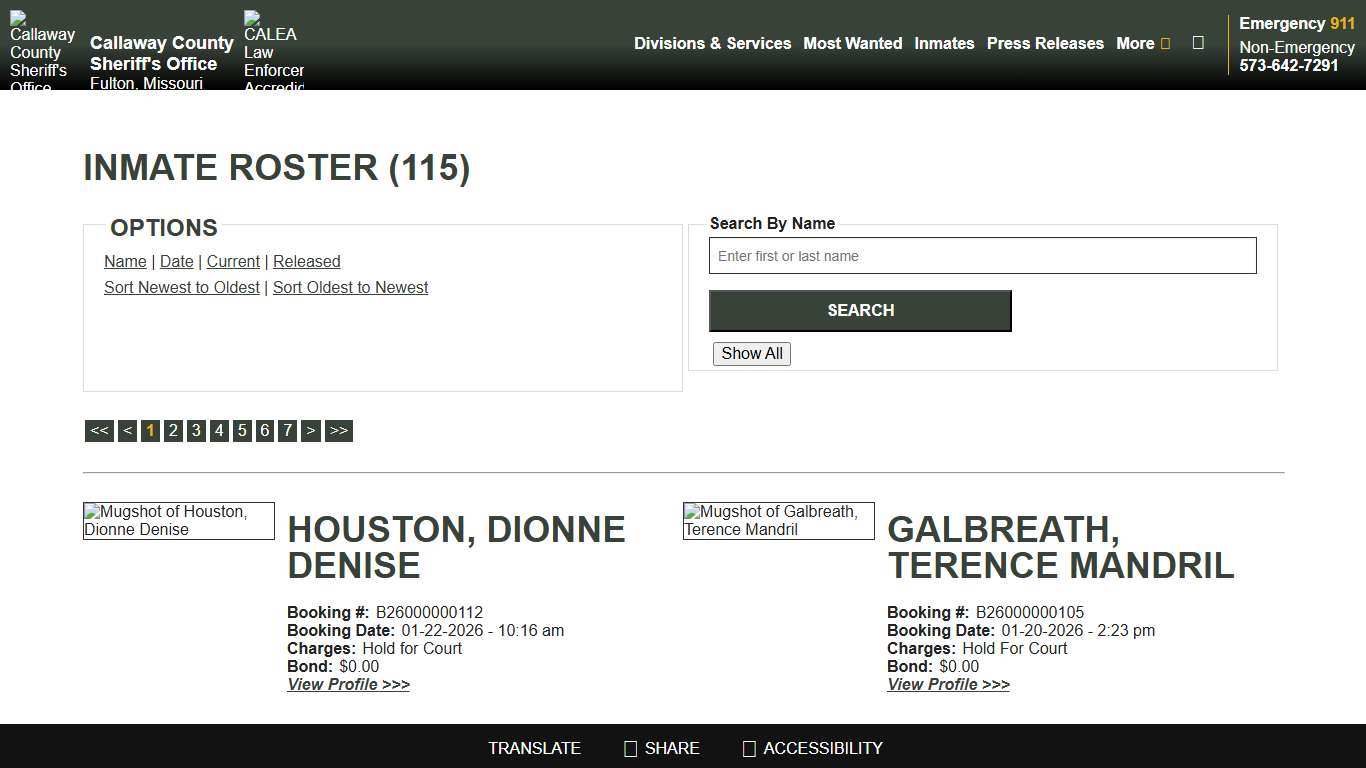Expand the More navigation dropdown
Image resolution: width=1366 pixels, height=768 pixels.
click(x=1141, y=43)
